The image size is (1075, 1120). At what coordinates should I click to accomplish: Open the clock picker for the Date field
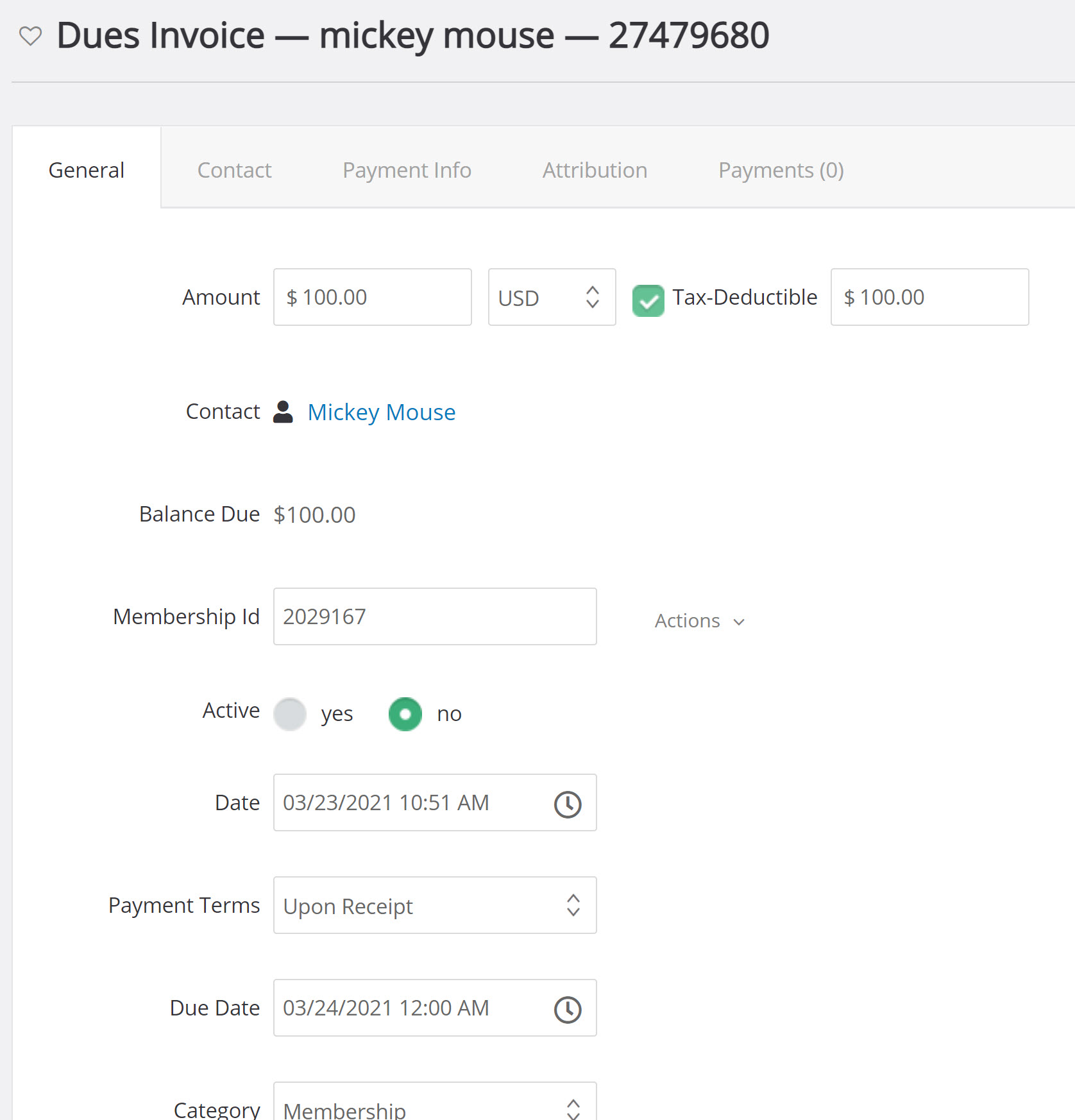(x=568, y=804)
